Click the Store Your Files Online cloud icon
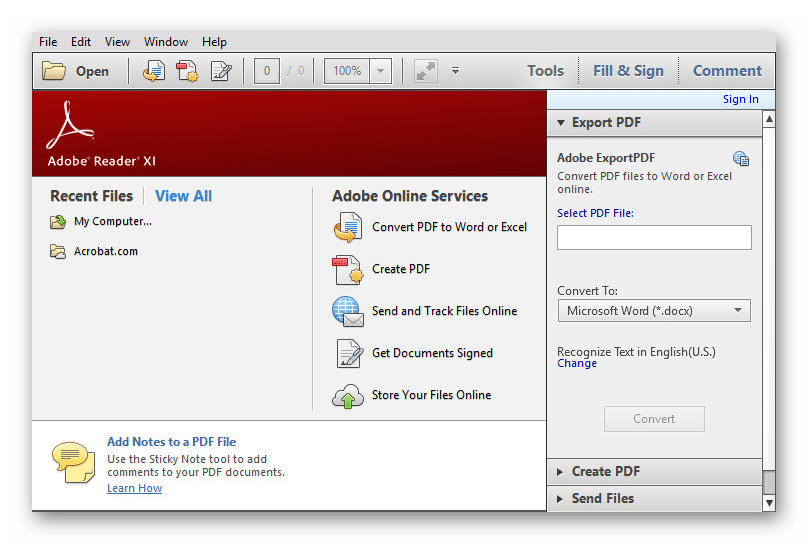808x549 pixels. tap(347, 395)
